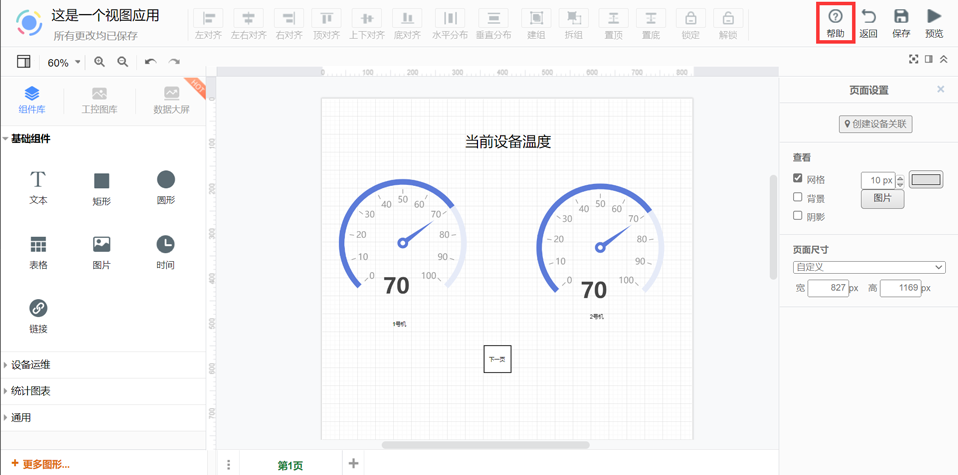Select the 链接 link component
958x475 pixels.
point(38,308)
